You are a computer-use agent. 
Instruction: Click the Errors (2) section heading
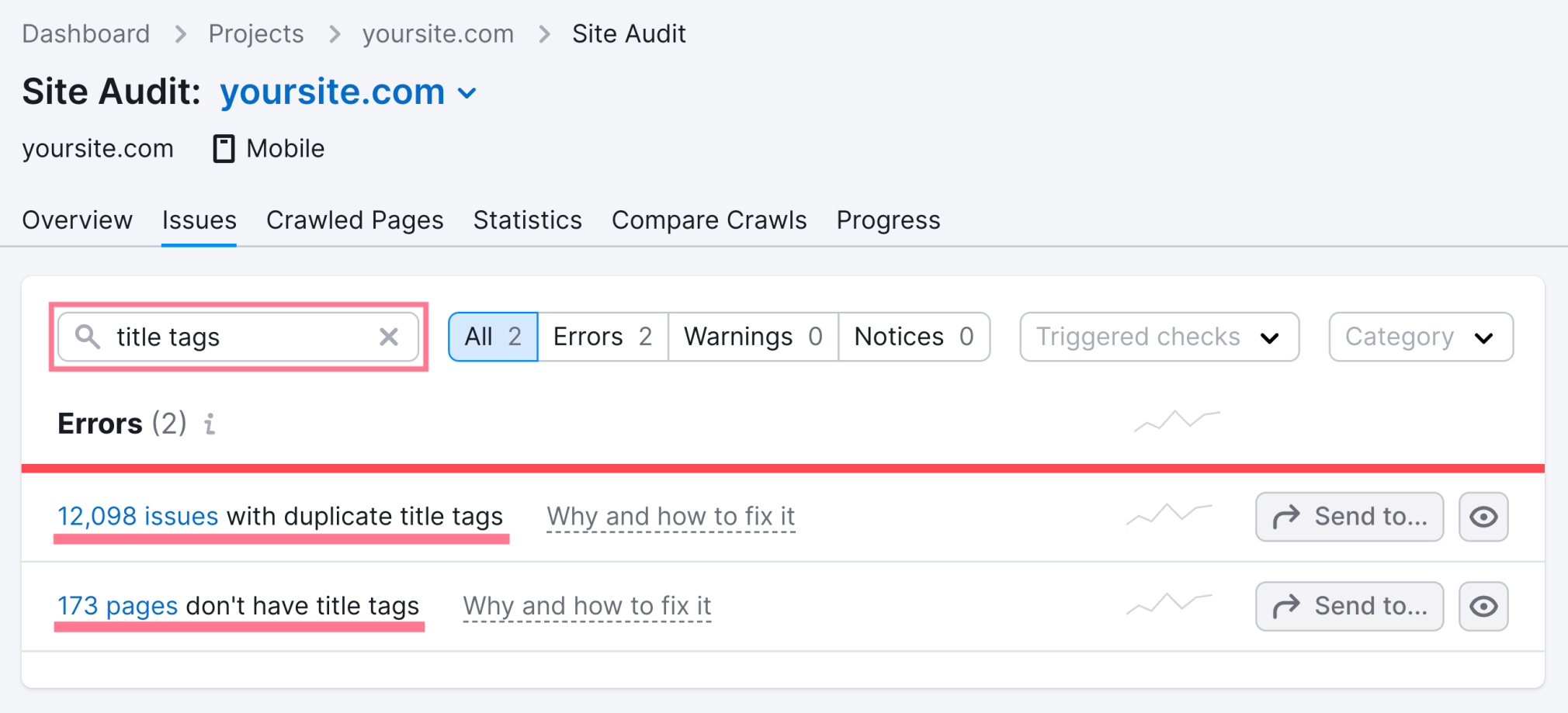pyautogui.click(x=122, y=424)
